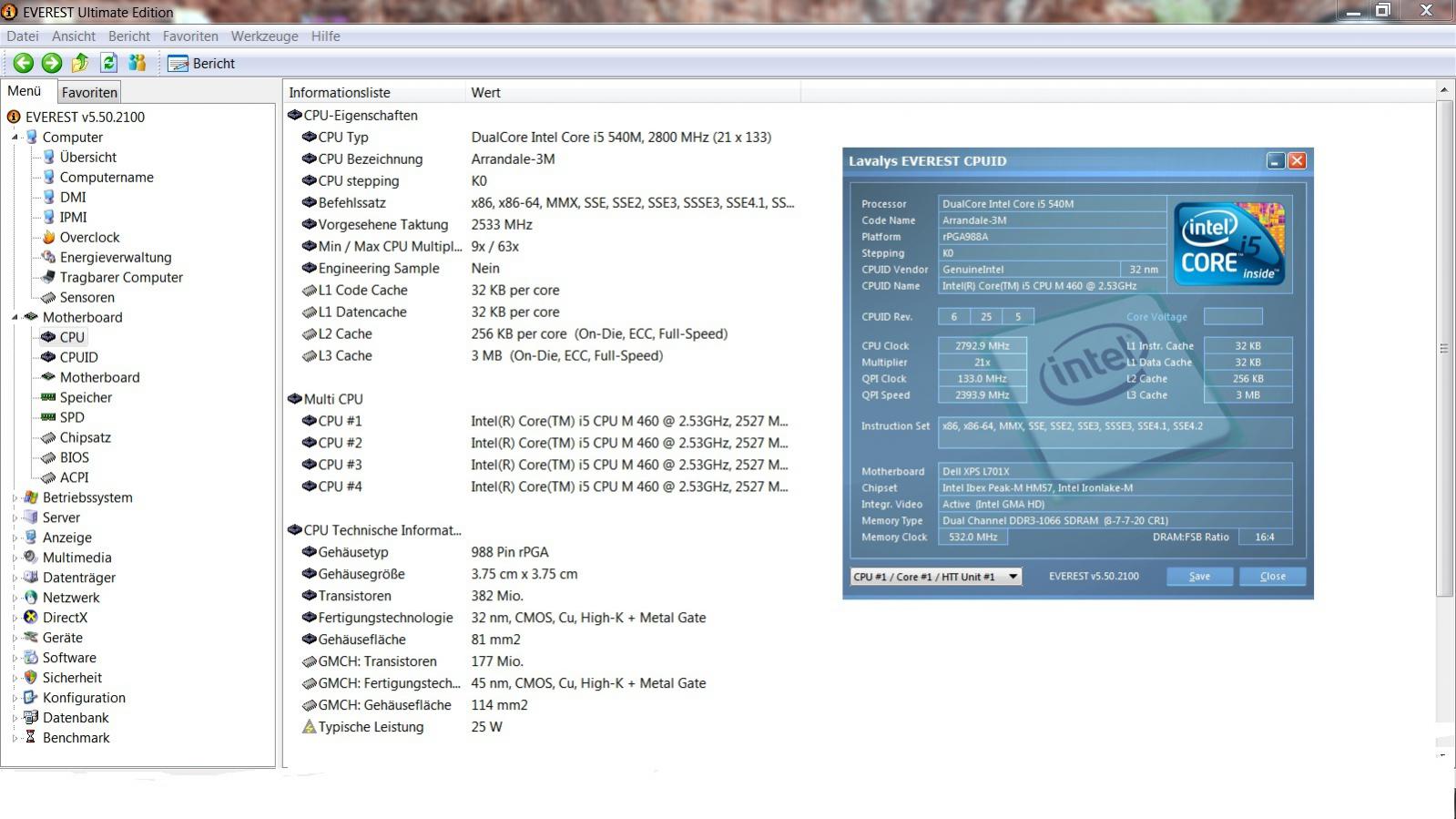Expand the Anzeige tree node
Image resolution: width=1456 pixels, height=819 pixels.
coord(15,537)
